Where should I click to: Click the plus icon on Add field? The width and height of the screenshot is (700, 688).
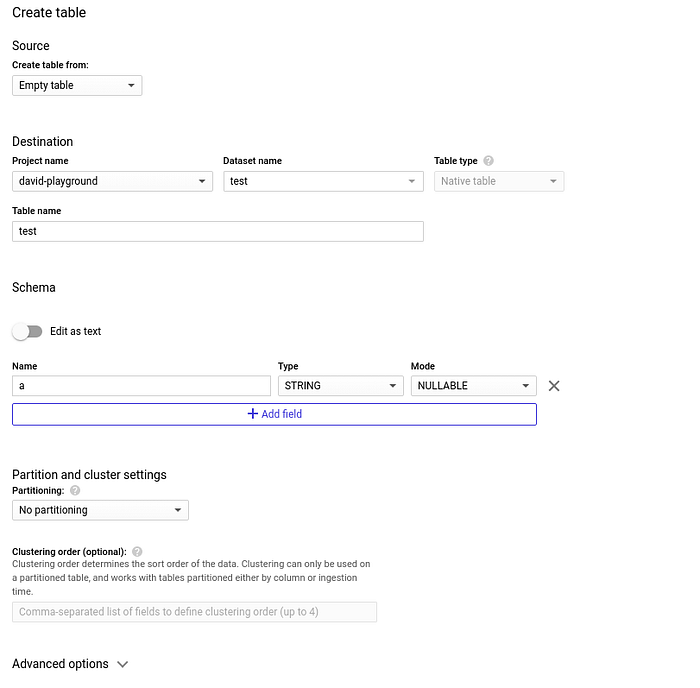[252, 414]
